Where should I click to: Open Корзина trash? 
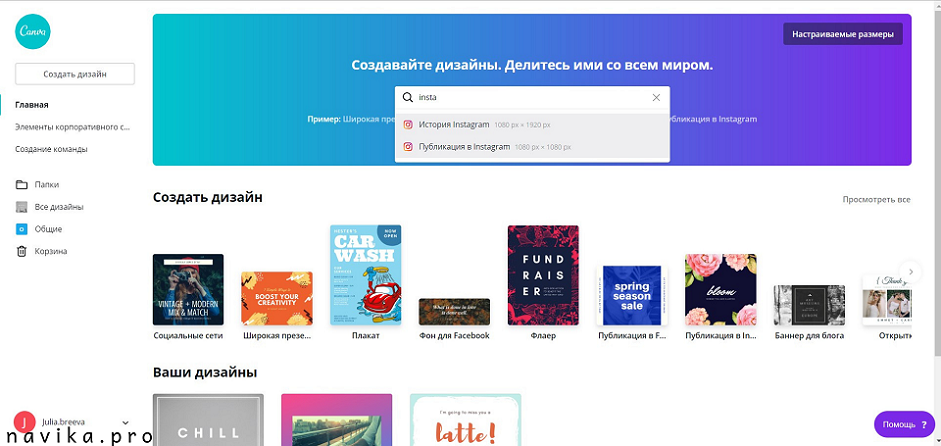point(50,251)
